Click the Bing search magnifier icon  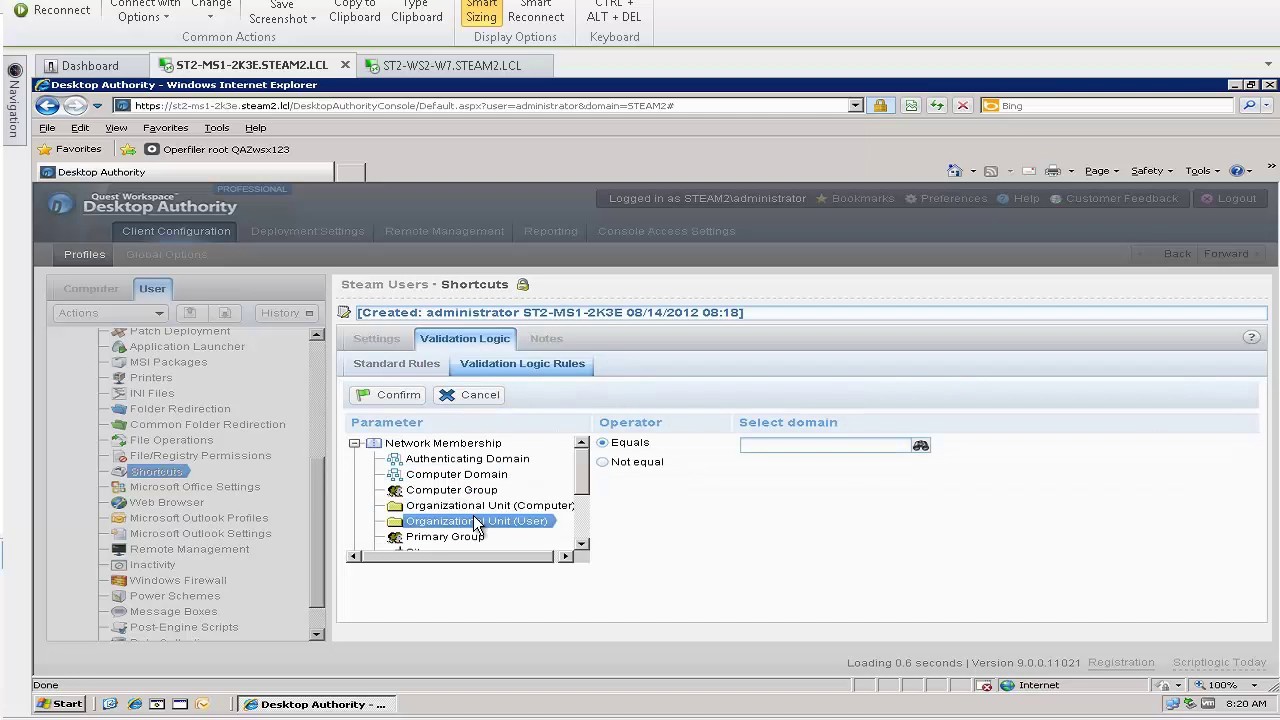pyautogui.click(x=1249, y=105)
